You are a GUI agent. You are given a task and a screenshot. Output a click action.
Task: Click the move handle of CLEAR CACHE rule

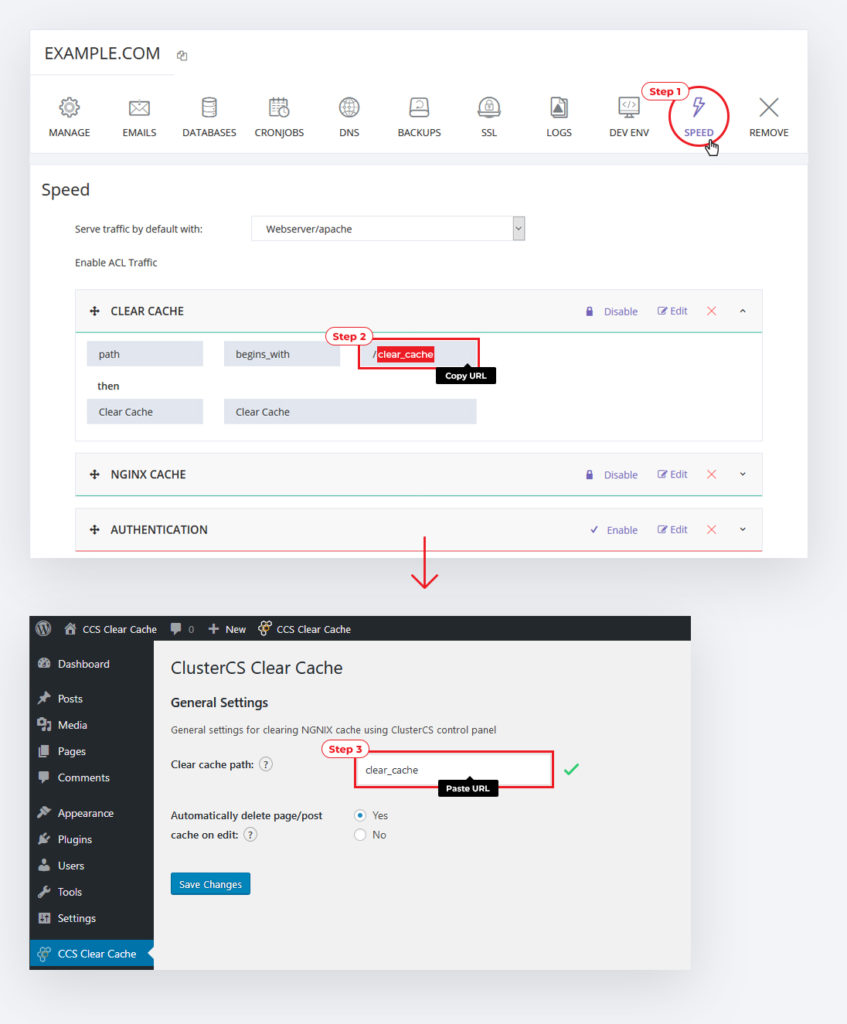coord(95,311)
